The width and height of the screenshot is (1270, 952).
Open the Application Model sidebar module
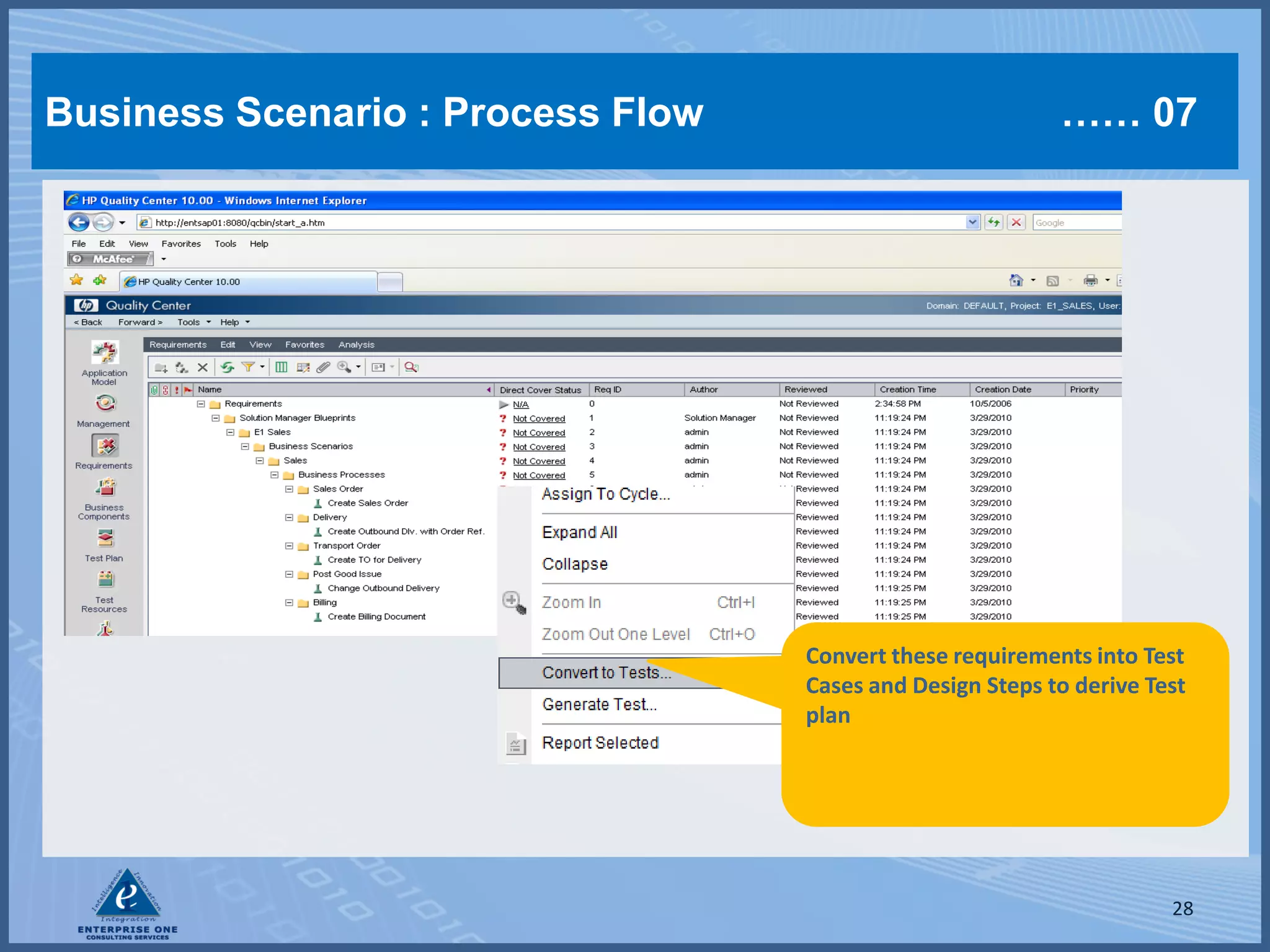[104, 363]
